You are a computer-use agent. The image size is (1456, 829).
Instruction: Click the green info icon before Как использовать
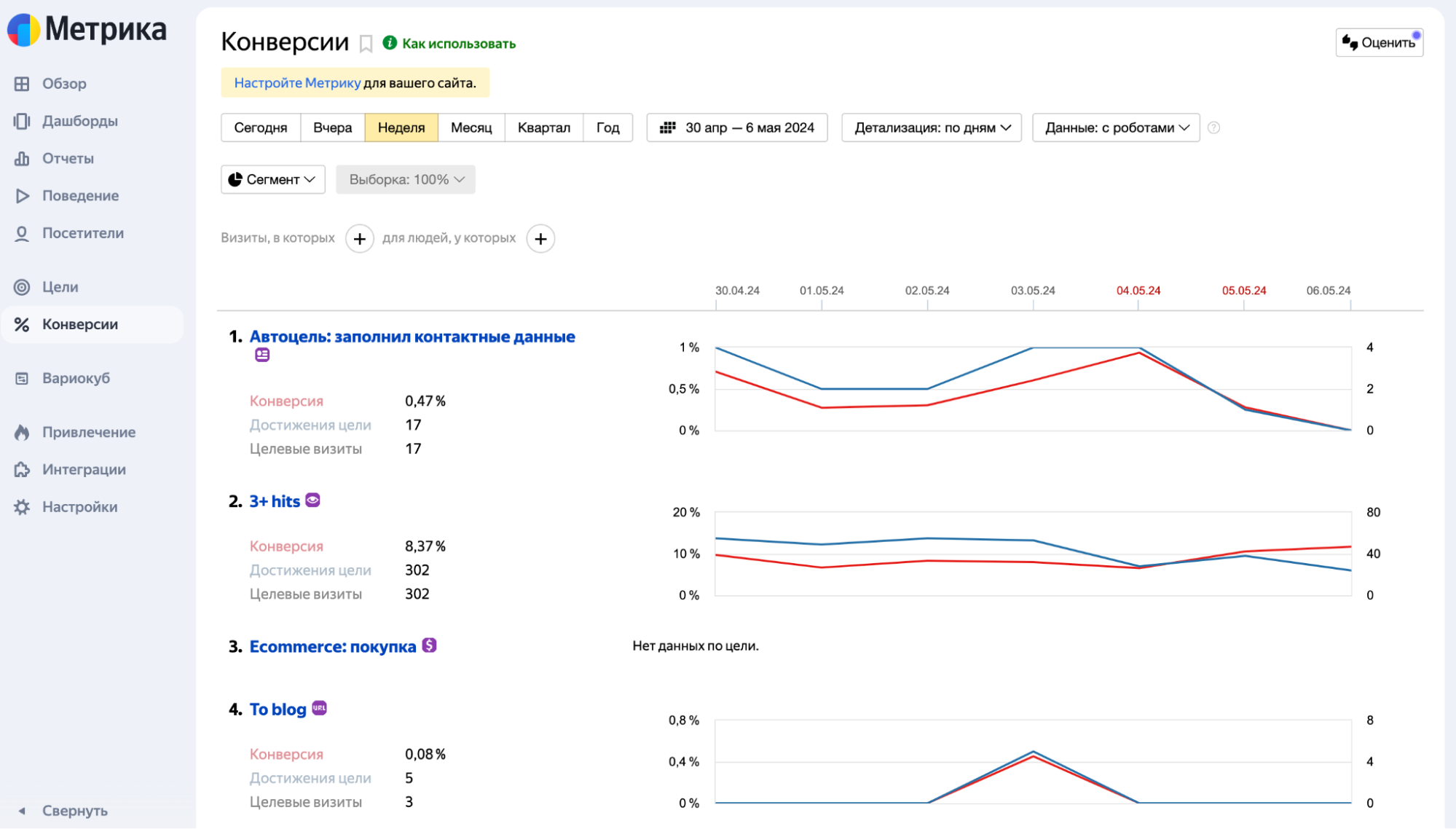click(x=390, y=43)
